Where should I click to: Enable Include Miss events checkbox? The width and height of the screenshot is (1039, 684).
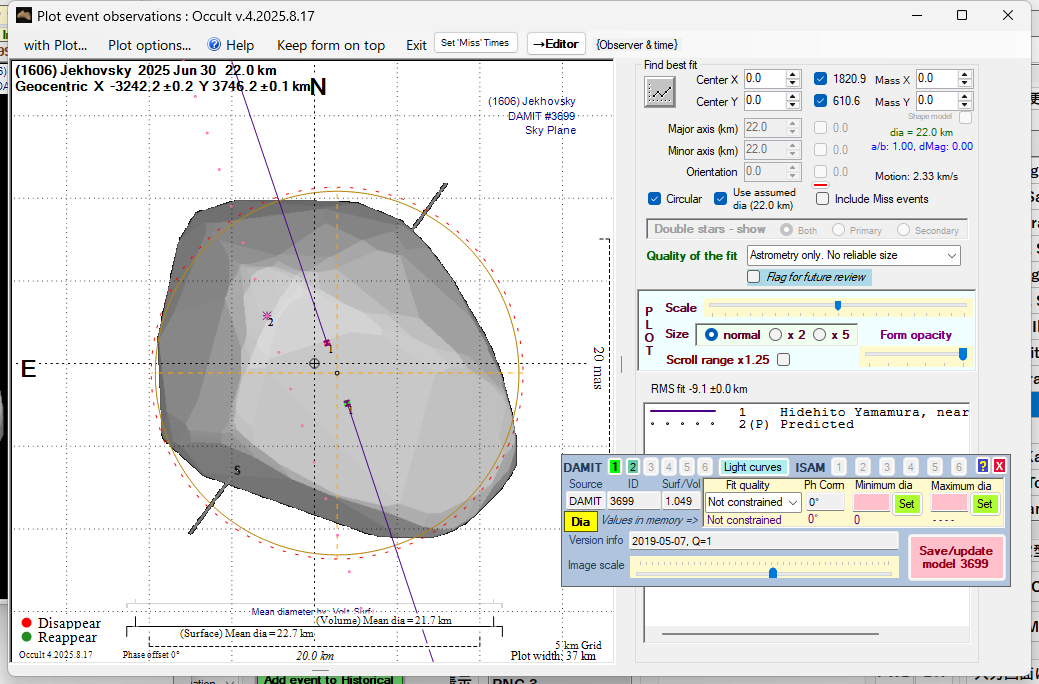click(822, 199)
